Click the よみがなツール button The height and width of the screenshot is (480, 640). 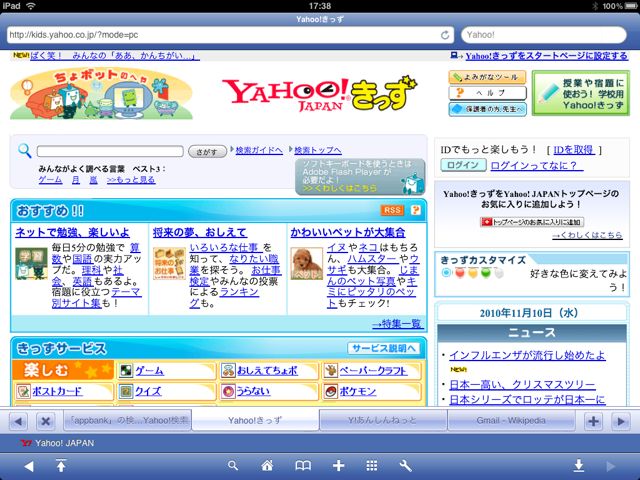[487, 77]
